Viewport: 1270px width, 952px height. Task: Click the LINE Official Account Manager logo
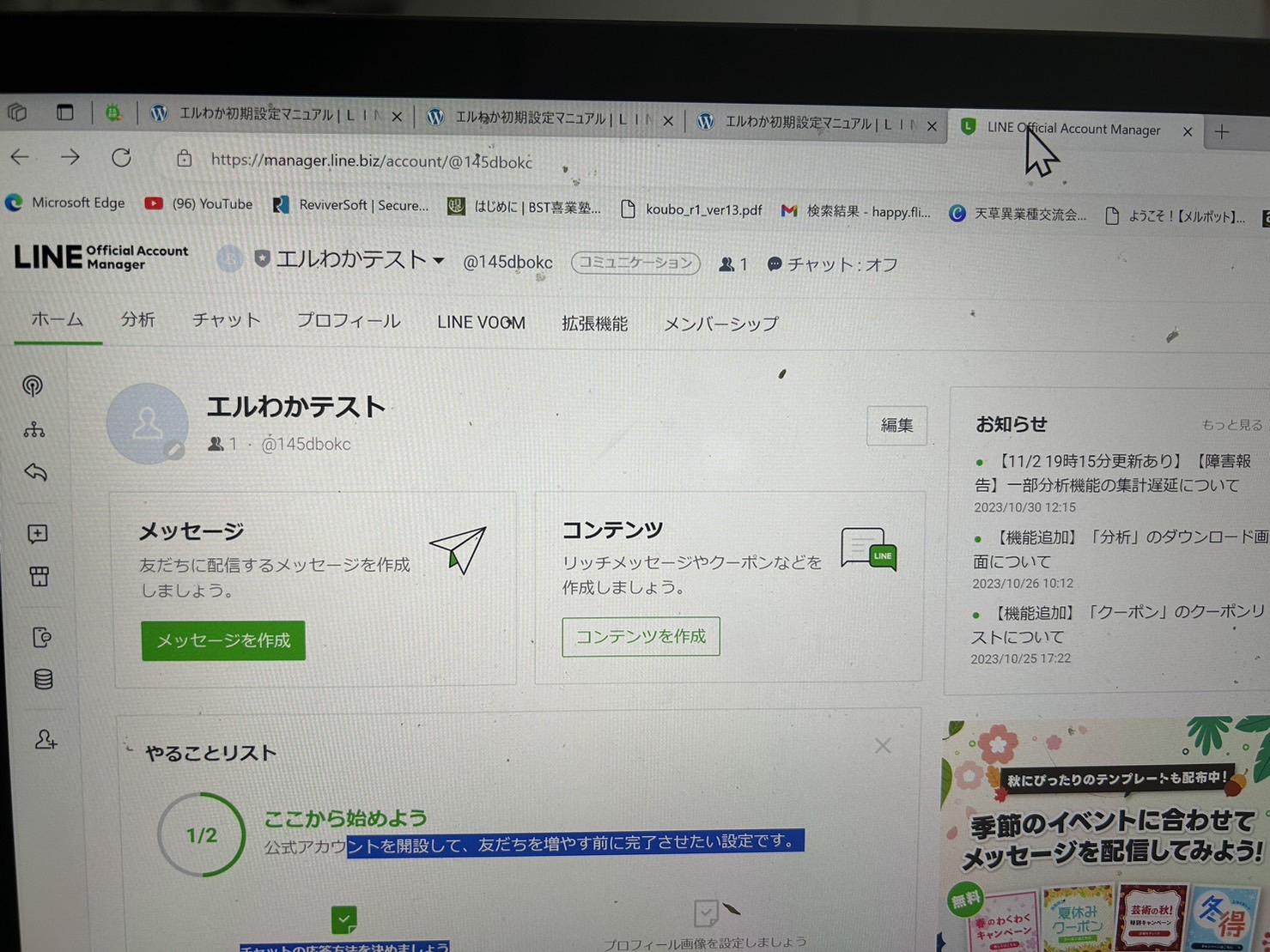tap(101, 257)
